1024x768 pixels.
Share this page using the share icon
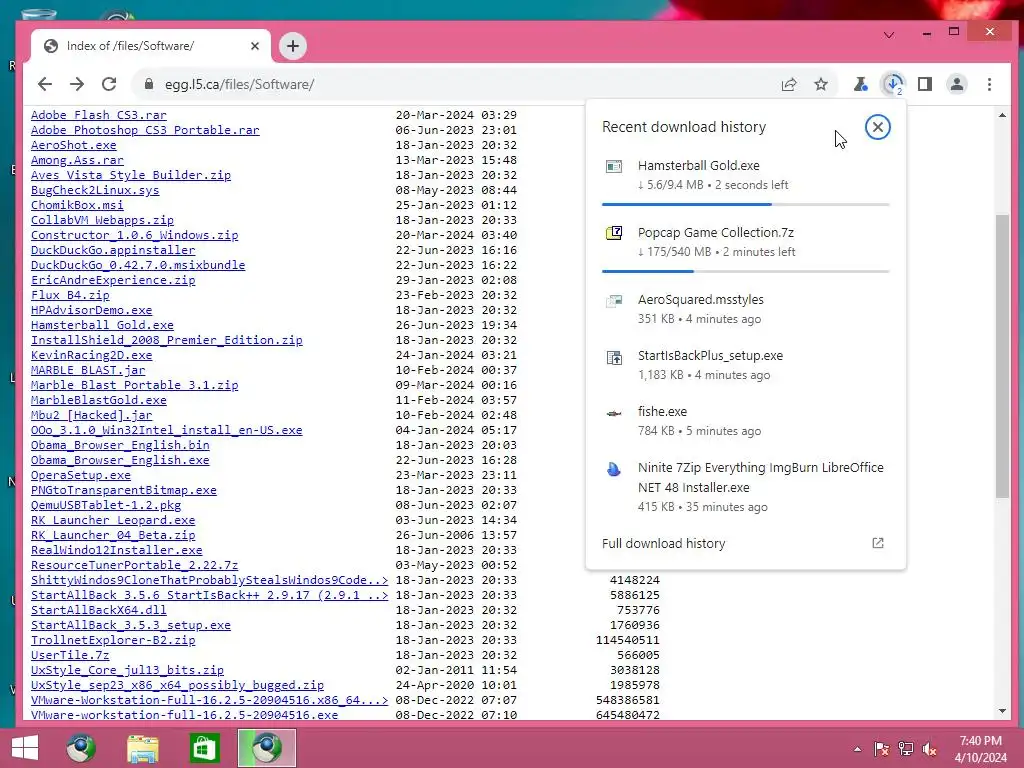[789, 84]
